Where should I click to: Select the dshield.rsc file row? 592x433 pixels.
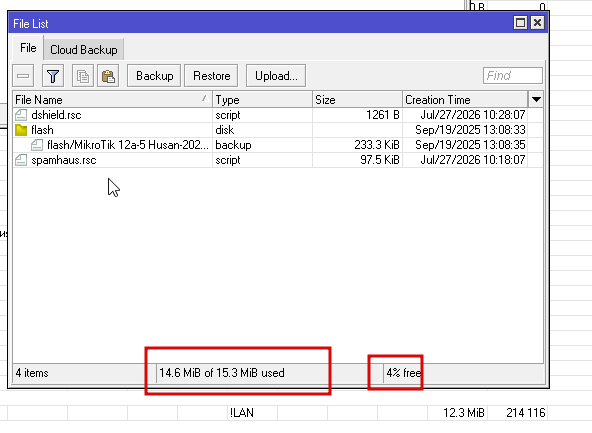click(x=278, y=115)
